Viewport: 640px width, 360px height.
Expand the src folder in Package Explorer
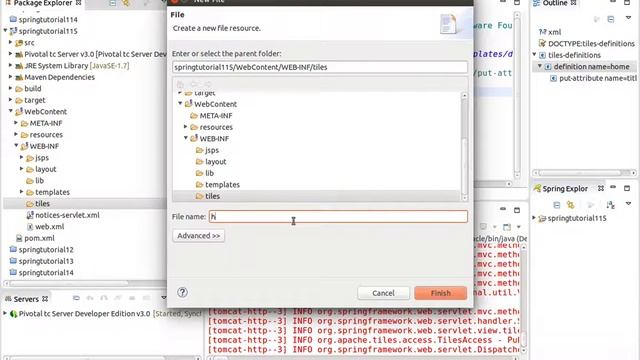[x=11, y=42]
